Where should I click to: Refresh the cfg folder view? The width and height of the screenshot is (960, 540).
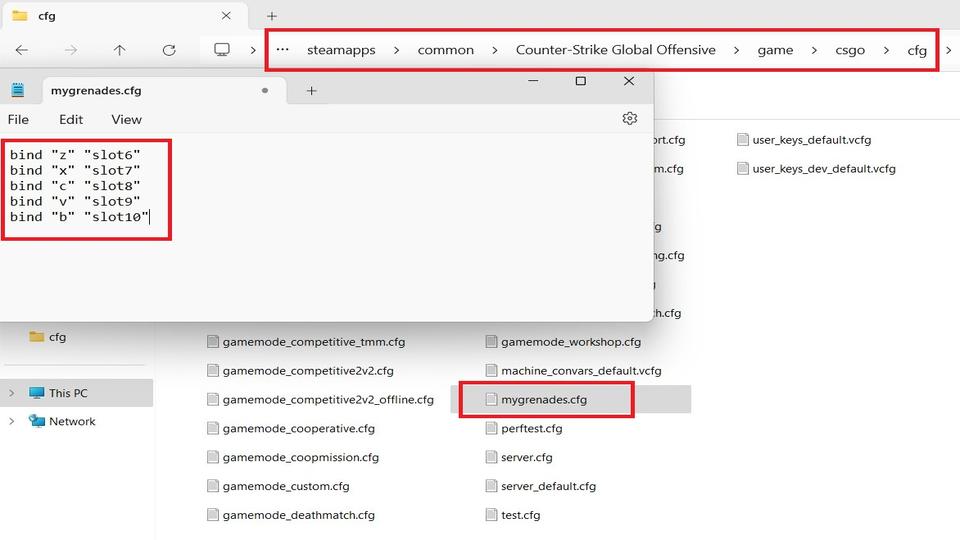click(169, 50)
